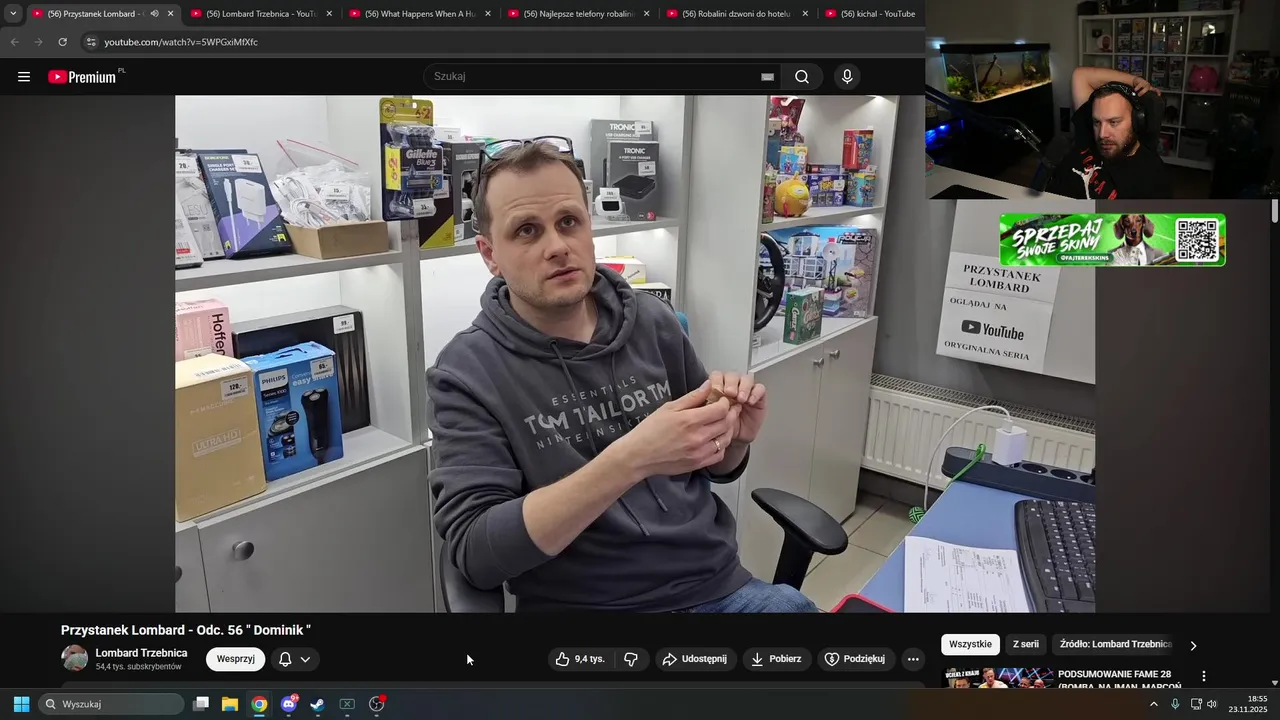Image resolution: width=1280 pixels, height=720 pixels.
Task: Open more actions three-dot menu under the video
Action: click(x=912, y=659)
